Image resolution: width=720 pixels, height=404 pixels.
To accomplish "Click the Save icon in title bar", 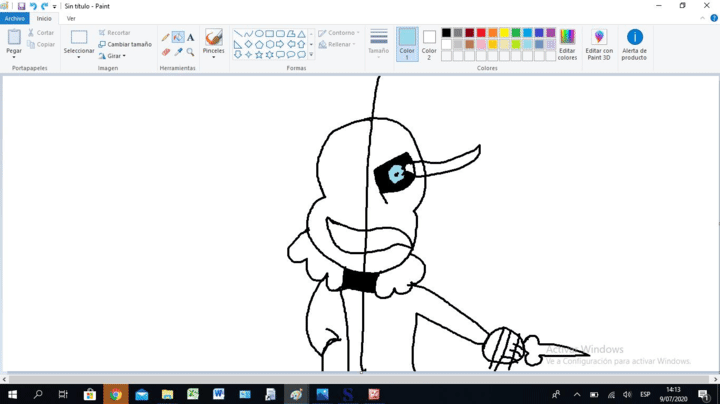I will tap(21, 6).
